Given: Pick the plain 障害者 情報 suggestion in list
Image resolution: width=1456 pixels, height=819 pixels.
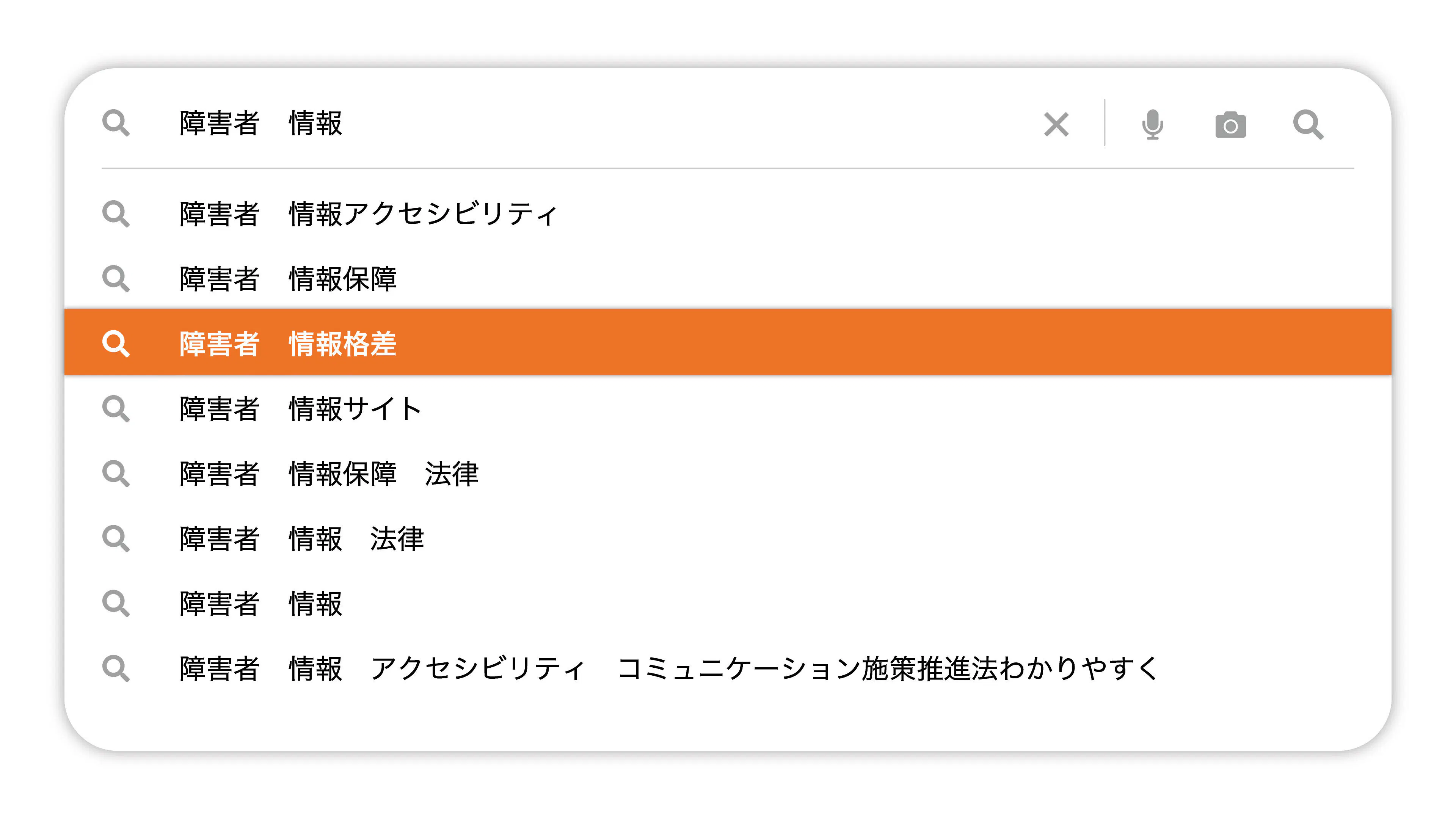Looking at the screenshot, I should pyautogui.click(x=260, y=604).
